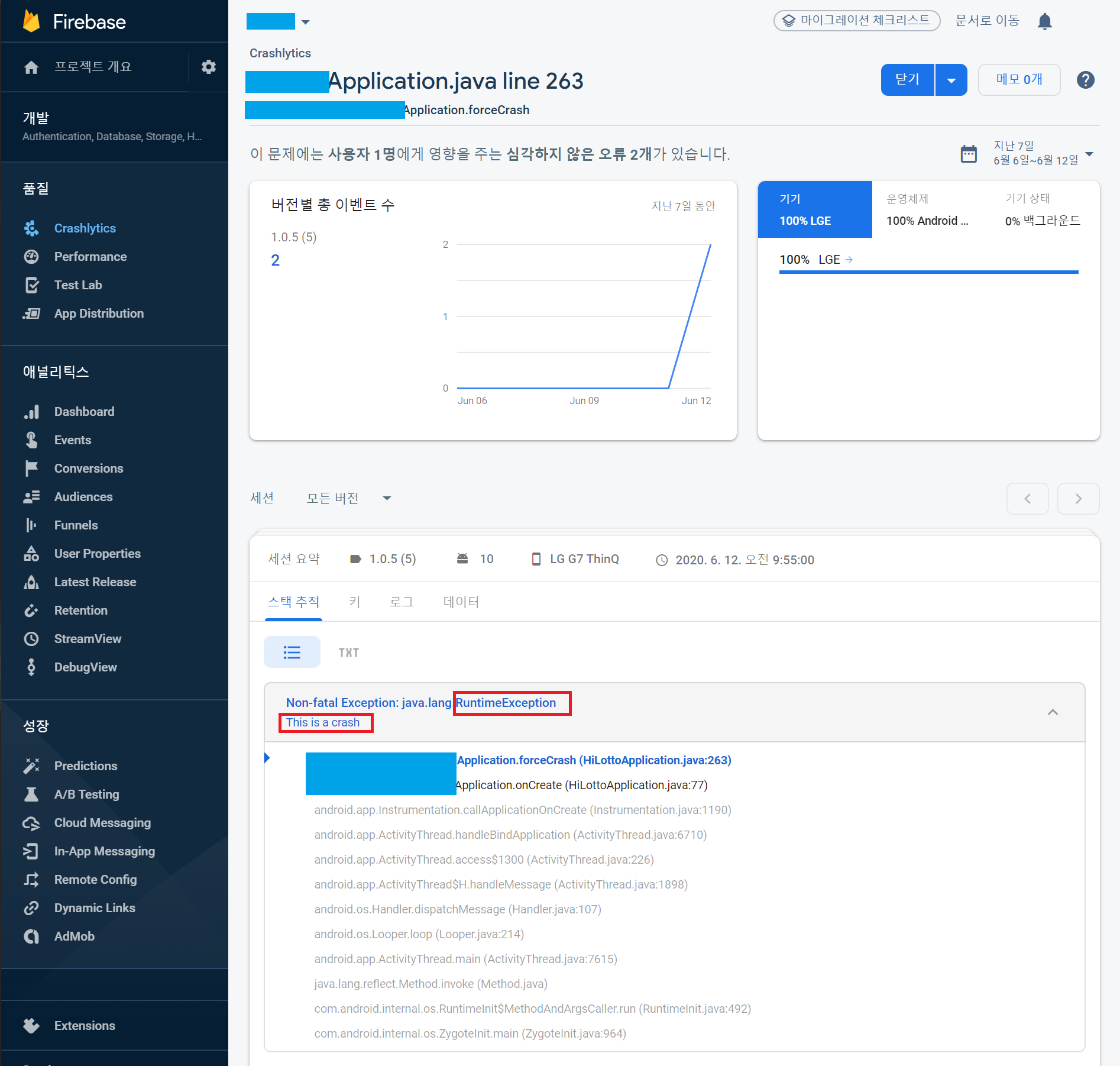Open the notifications bell
This screenshot has width=1120, height=1066.
click(1044, 21)
